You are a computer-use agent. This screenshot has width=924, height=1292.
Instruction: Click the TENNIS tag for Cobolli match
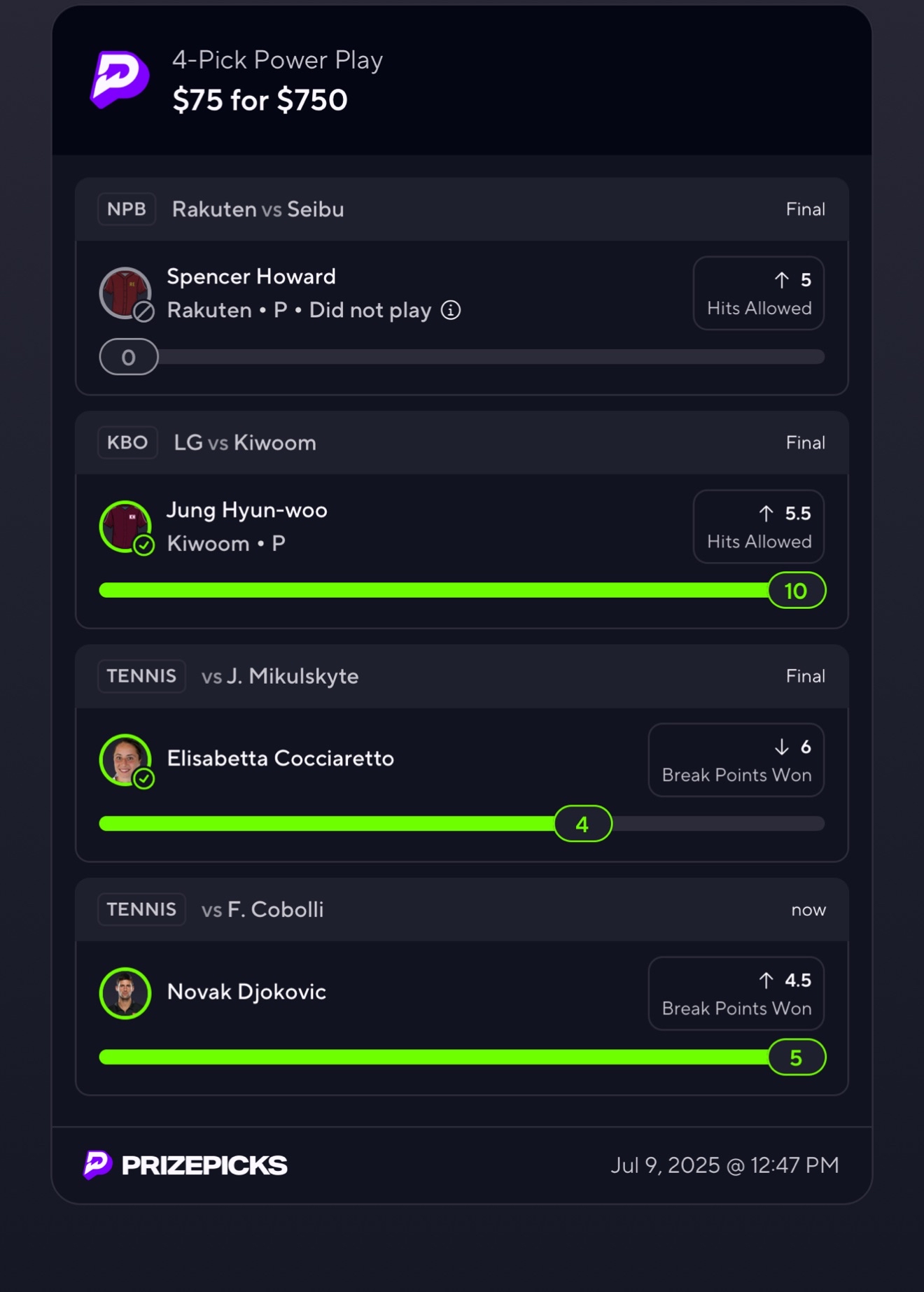coord(141,909)
